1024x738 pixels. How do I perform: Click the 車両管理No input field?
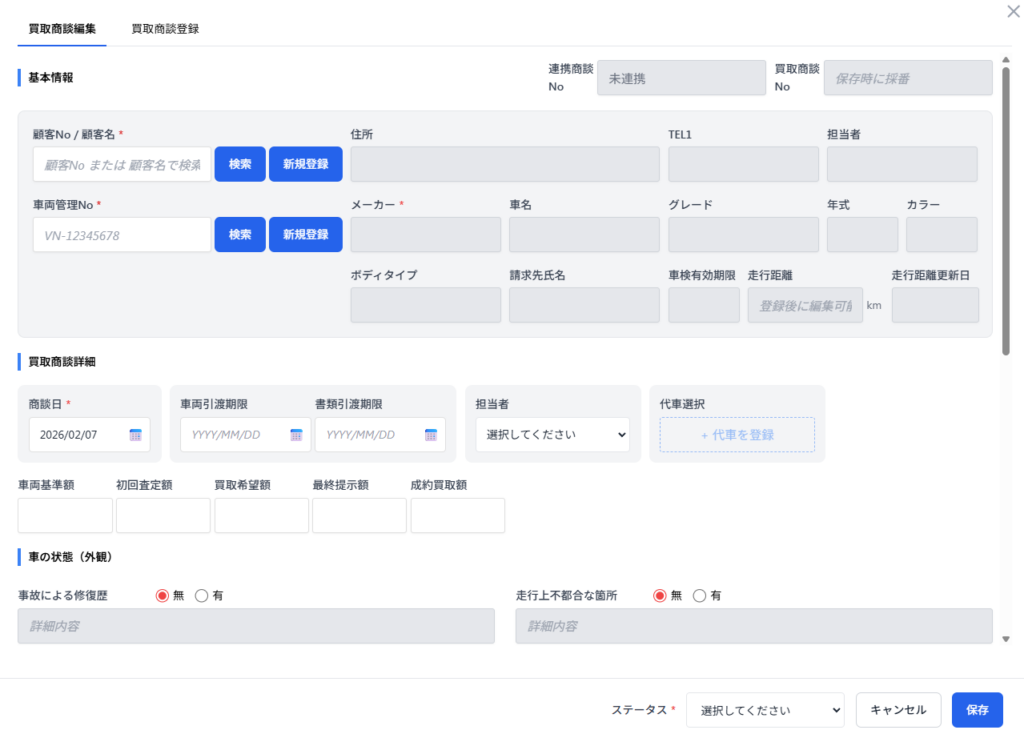122,235
